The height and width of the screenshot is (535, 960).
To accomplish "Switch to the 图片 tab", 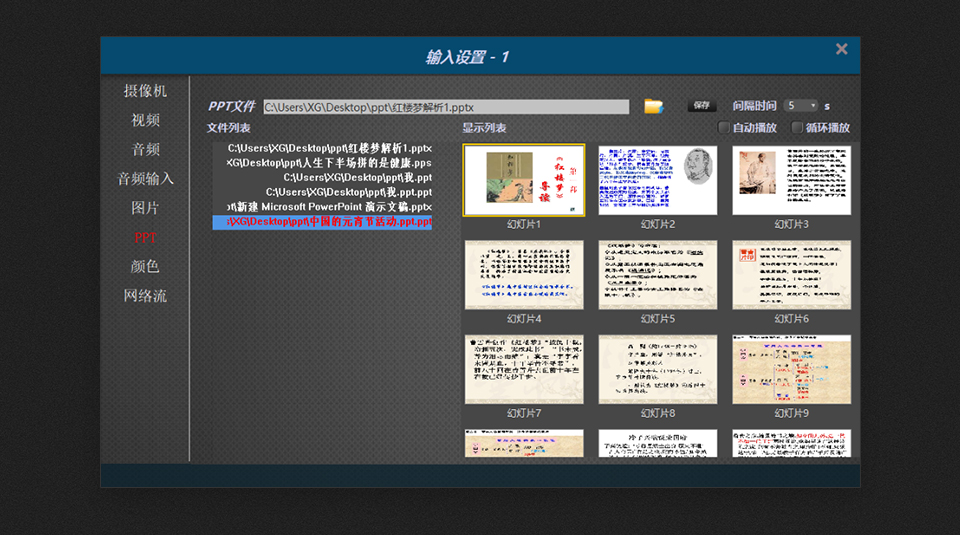I will pyautogui.click(x=145, y=208).
